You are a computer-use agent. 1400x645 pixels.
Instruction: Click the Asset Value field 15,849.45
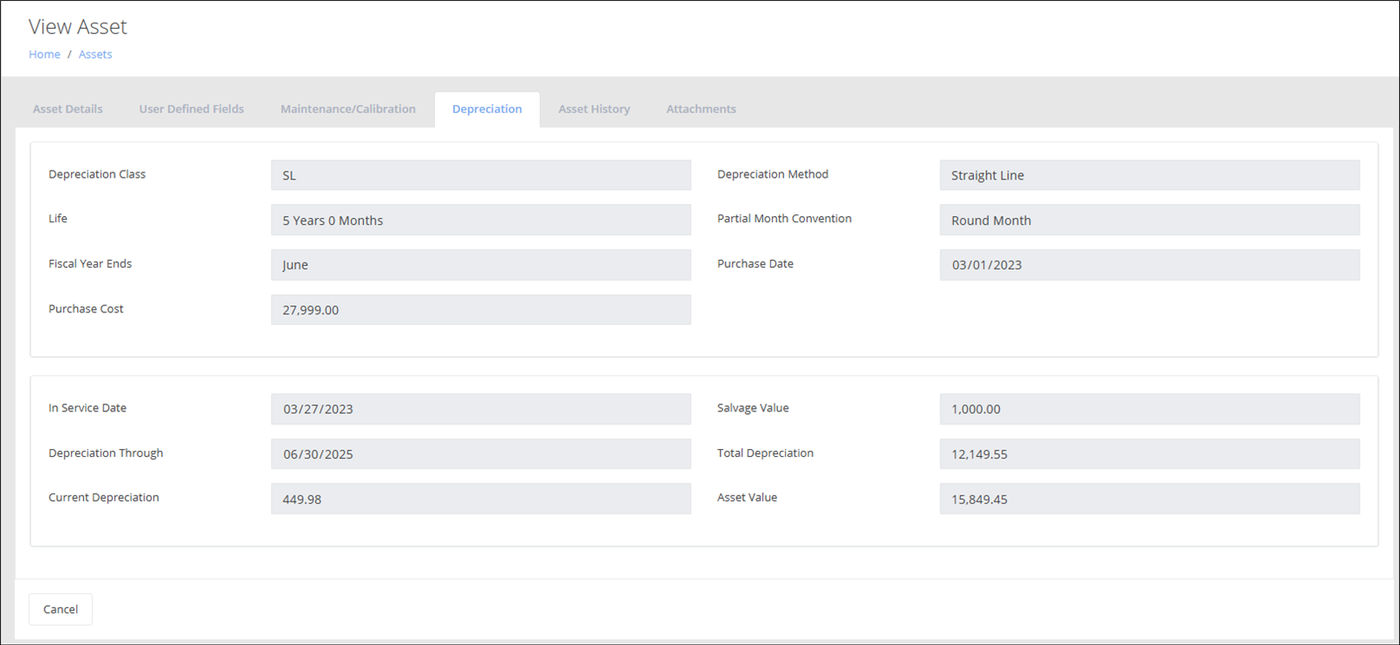1150,499
